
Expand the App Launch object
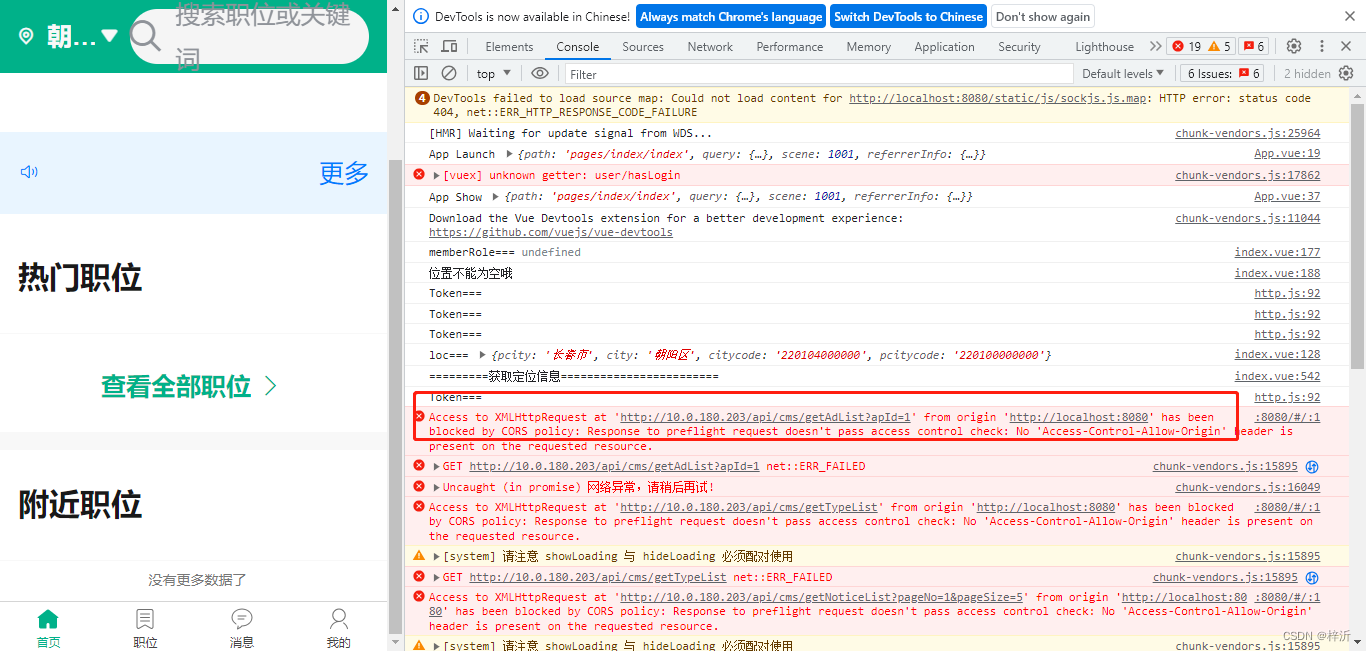pyautogui.click(x=510, y=154)
